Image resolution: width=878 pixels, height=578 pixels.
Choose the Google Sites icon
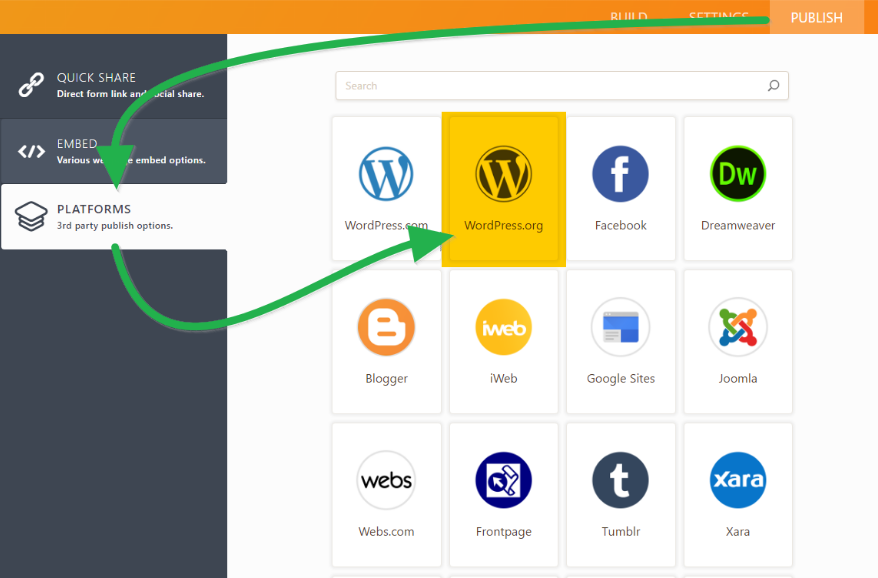(x=620, y=327)
